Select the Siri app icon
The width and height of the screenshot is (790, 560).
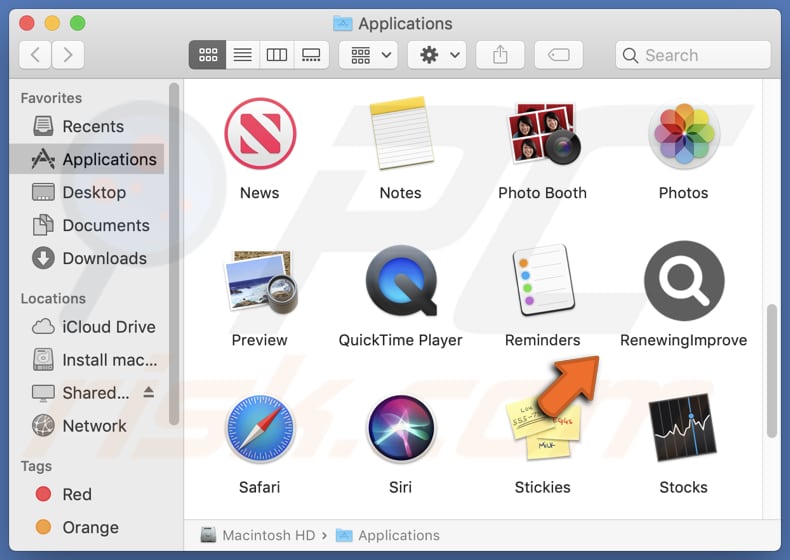tap(401, 428)
